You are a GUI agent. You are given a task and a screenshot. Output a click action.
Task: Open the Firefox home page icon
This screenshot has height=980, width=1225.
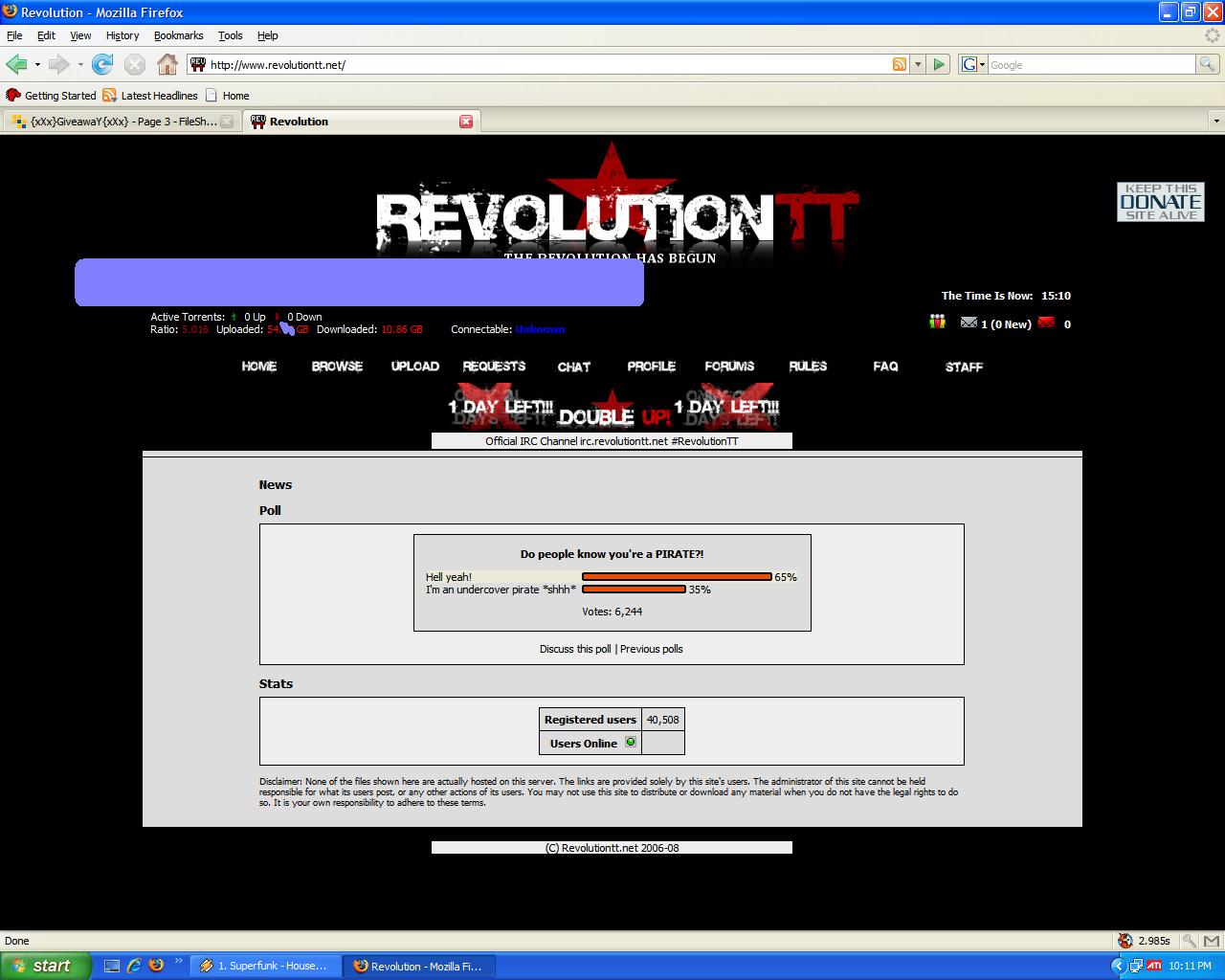pos(167,64)
